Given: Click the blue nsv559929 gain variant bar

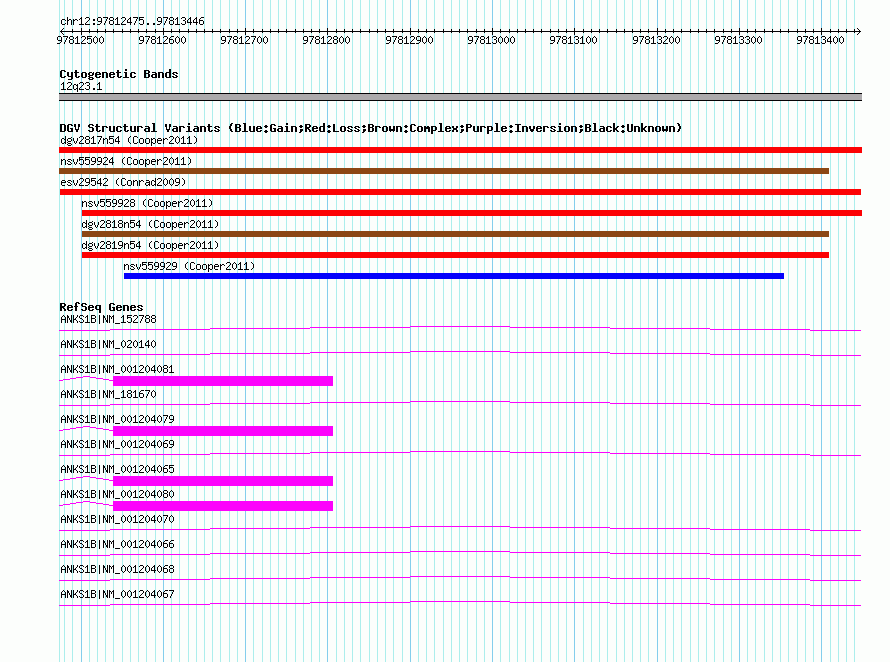Looking at the screenshot, I should tap(454, 276).
